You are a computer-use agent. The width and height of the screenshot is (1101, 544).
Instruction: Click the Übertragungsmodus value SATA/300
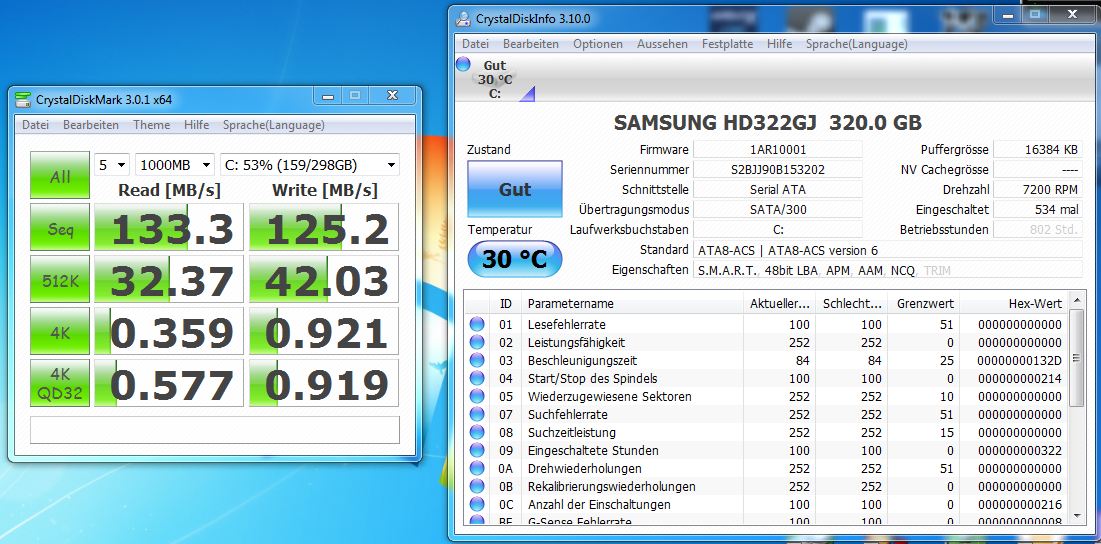[778, 209]
